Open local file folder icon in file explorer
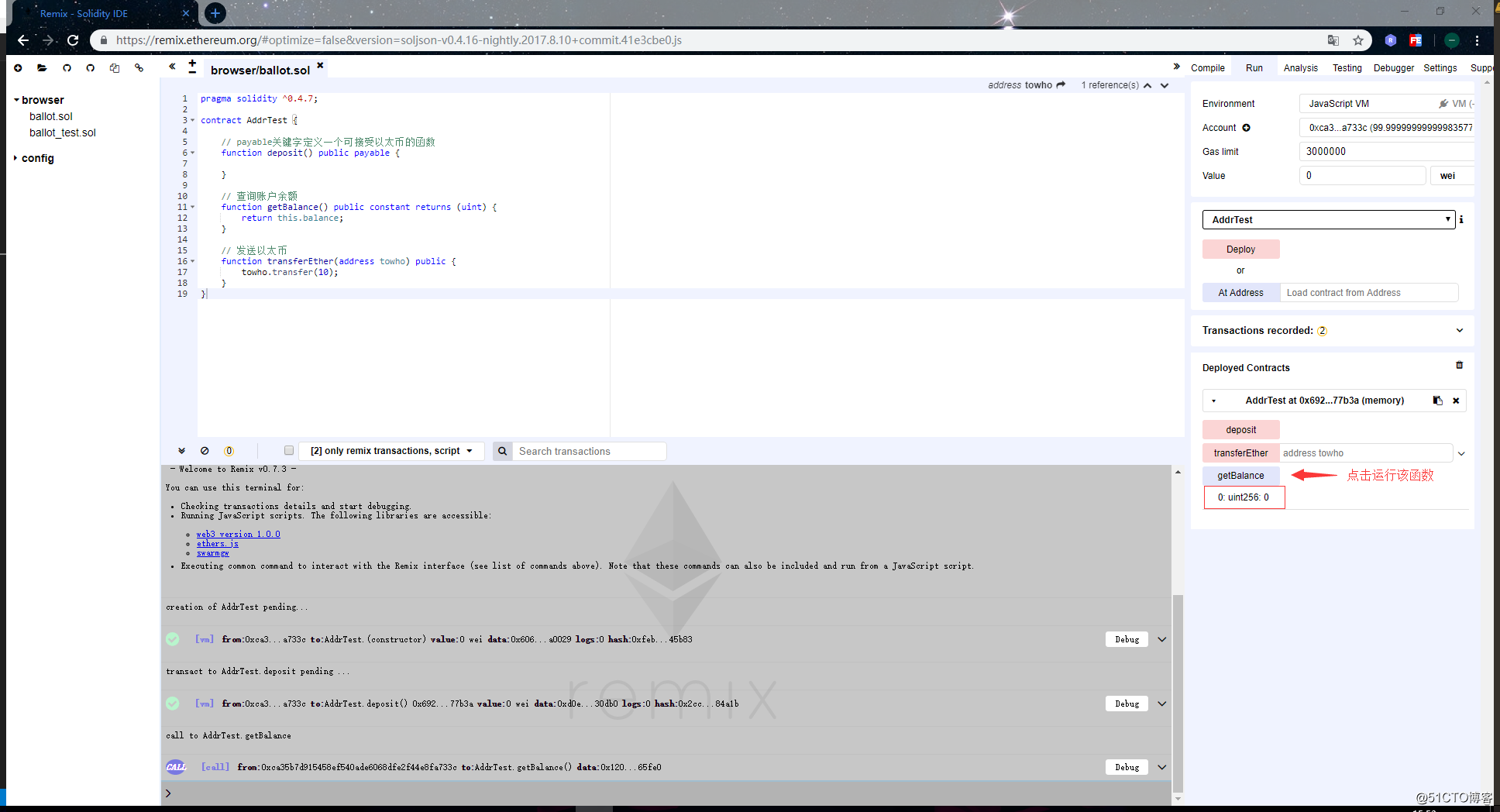The width and height of the screenshot is (1500, 812). click(x=42, y=68)
